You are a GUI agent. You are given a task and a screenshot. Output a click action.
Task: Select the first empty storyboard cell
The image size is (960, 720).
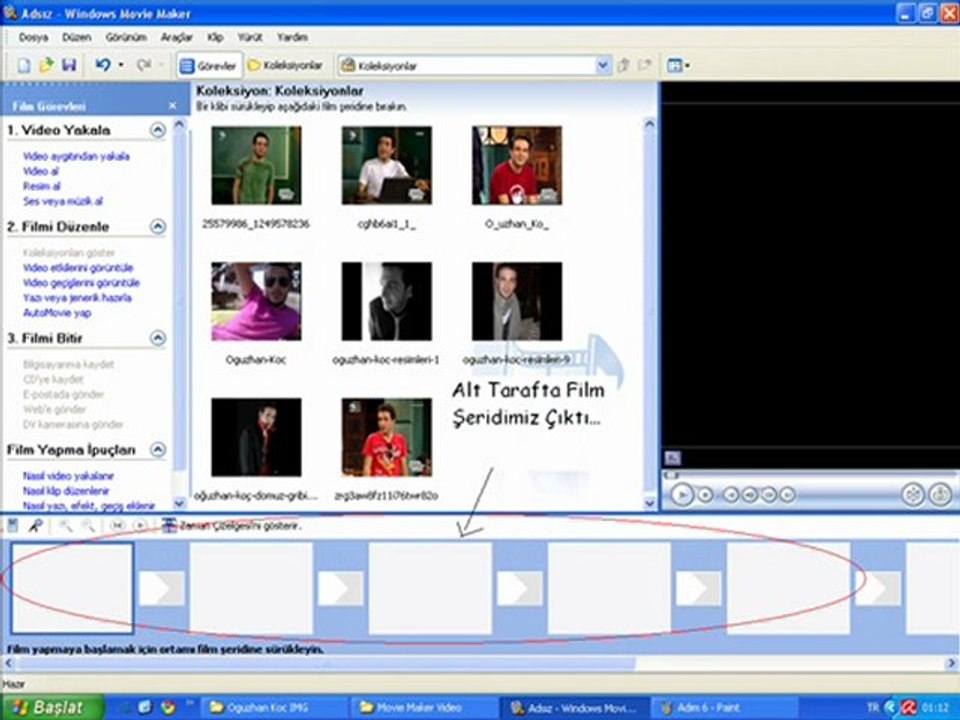point(72,588)
